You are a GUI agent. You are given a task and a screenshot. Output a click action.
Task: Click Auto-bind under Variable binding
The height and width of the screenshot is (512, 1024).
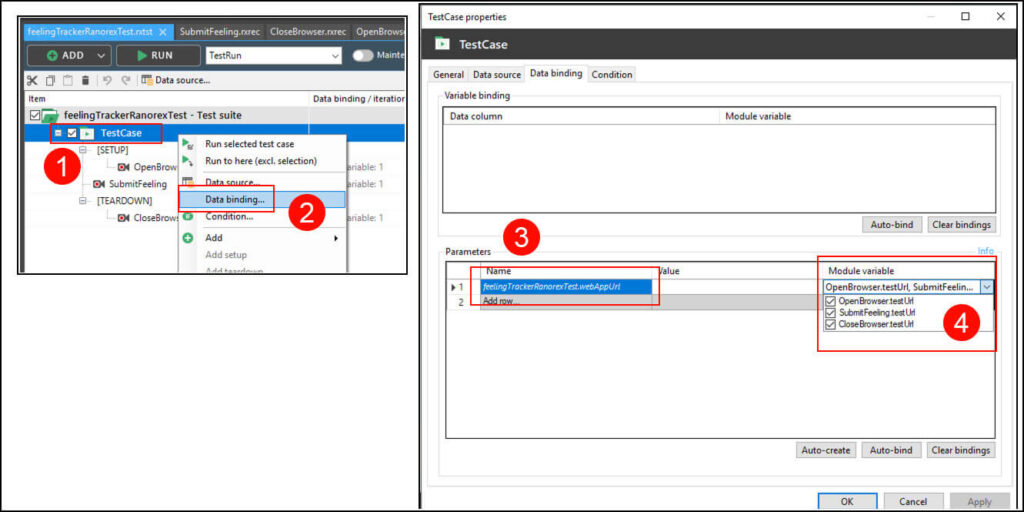891,225
